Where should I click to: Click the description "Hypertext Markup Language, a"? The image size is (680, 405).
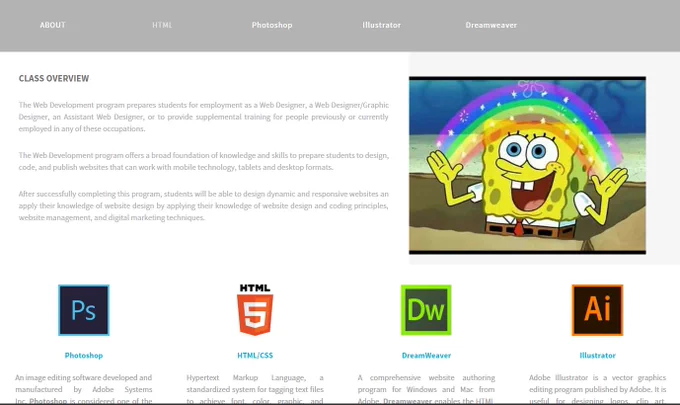(255, 389)
